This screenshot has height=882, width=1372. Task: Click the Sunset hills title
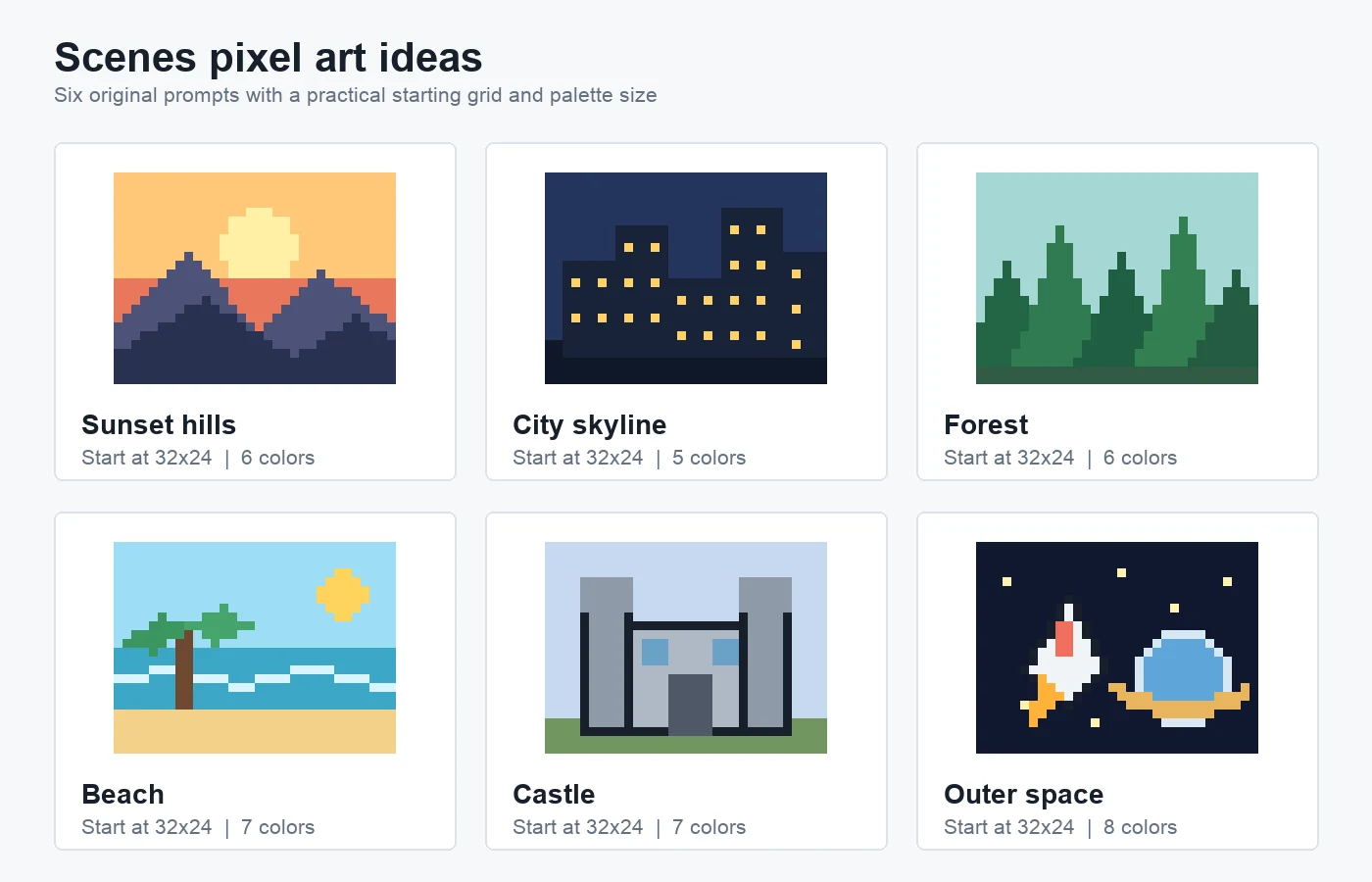159,425
